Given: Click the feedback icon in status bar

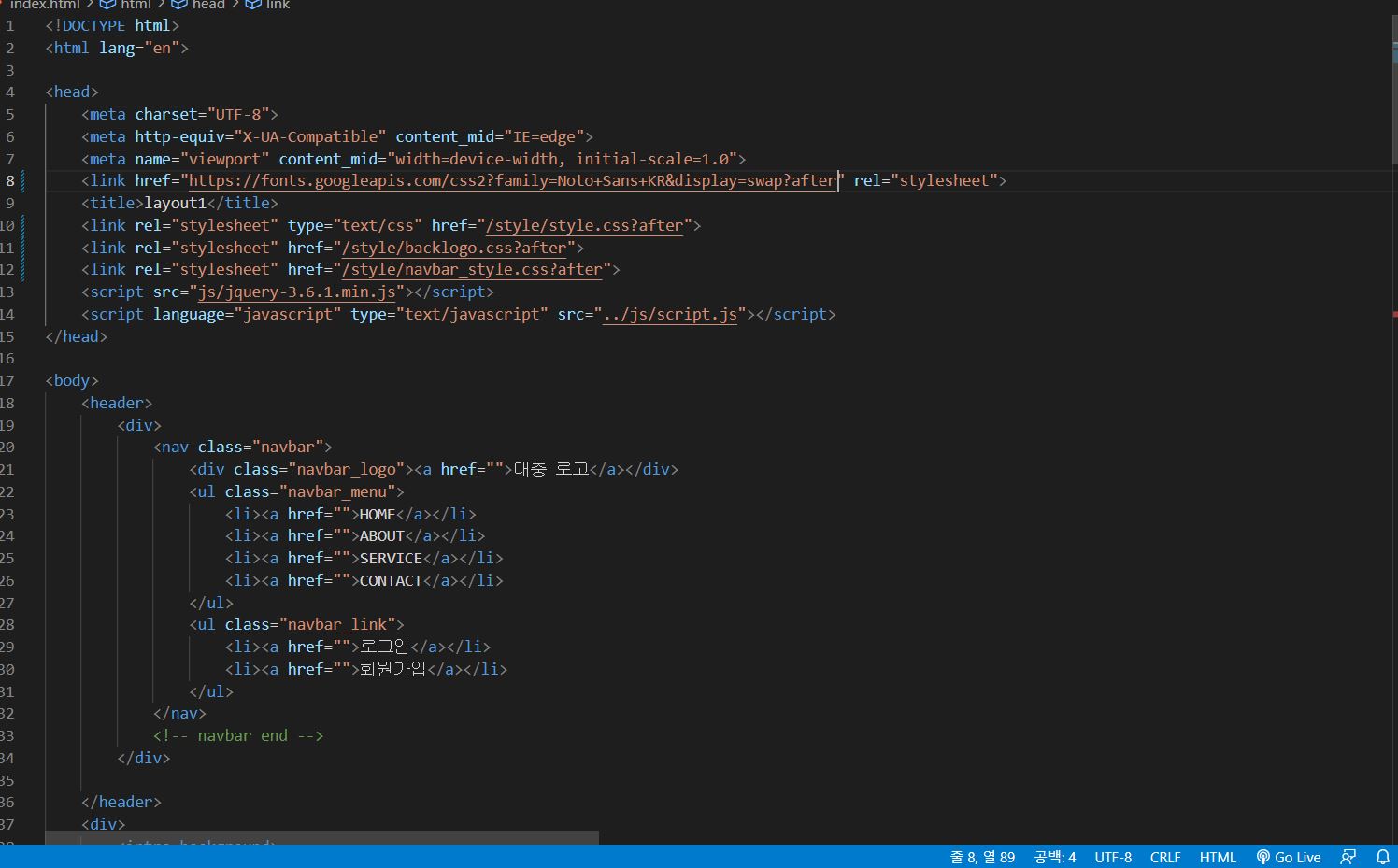Looking at the screenshot, I should (x=1348, y=857).
